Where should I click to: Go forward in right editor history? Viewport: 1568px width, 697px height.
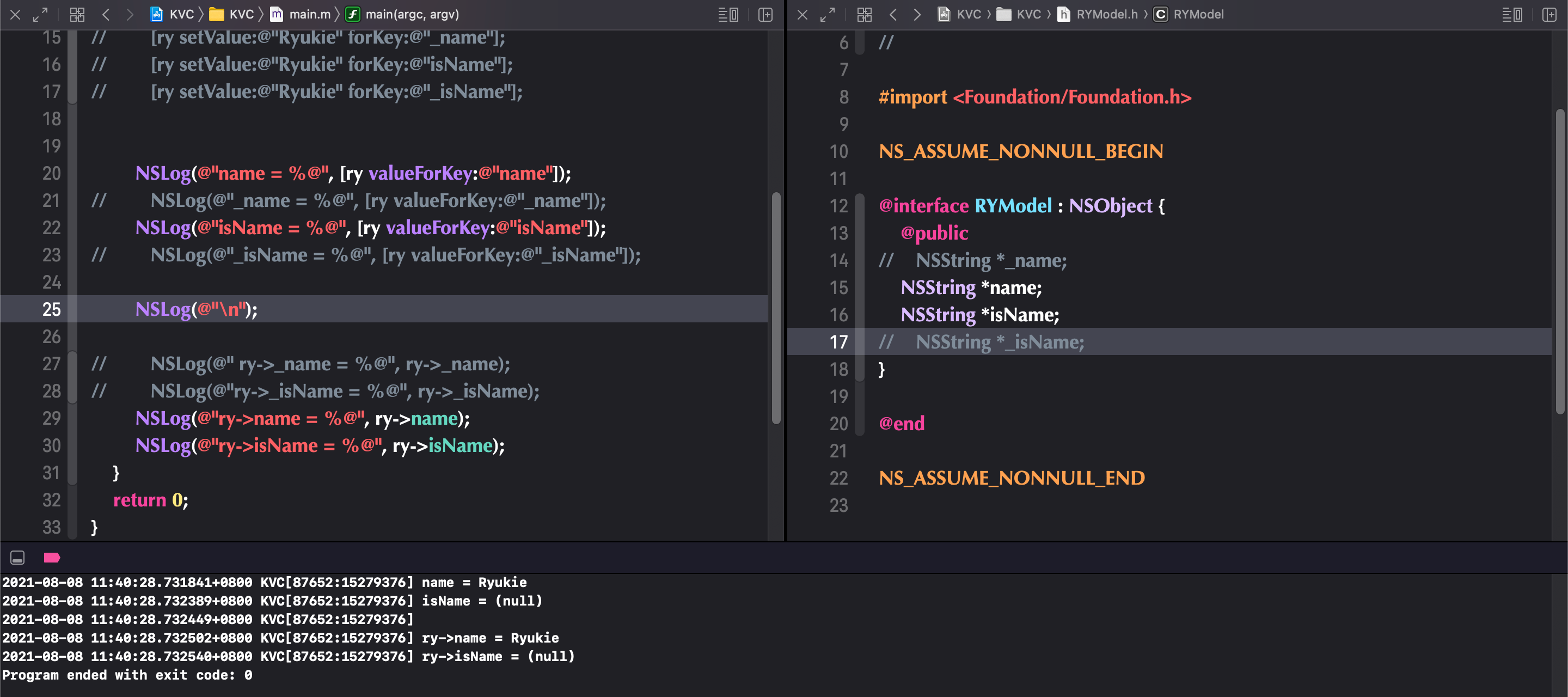[917, 15]
